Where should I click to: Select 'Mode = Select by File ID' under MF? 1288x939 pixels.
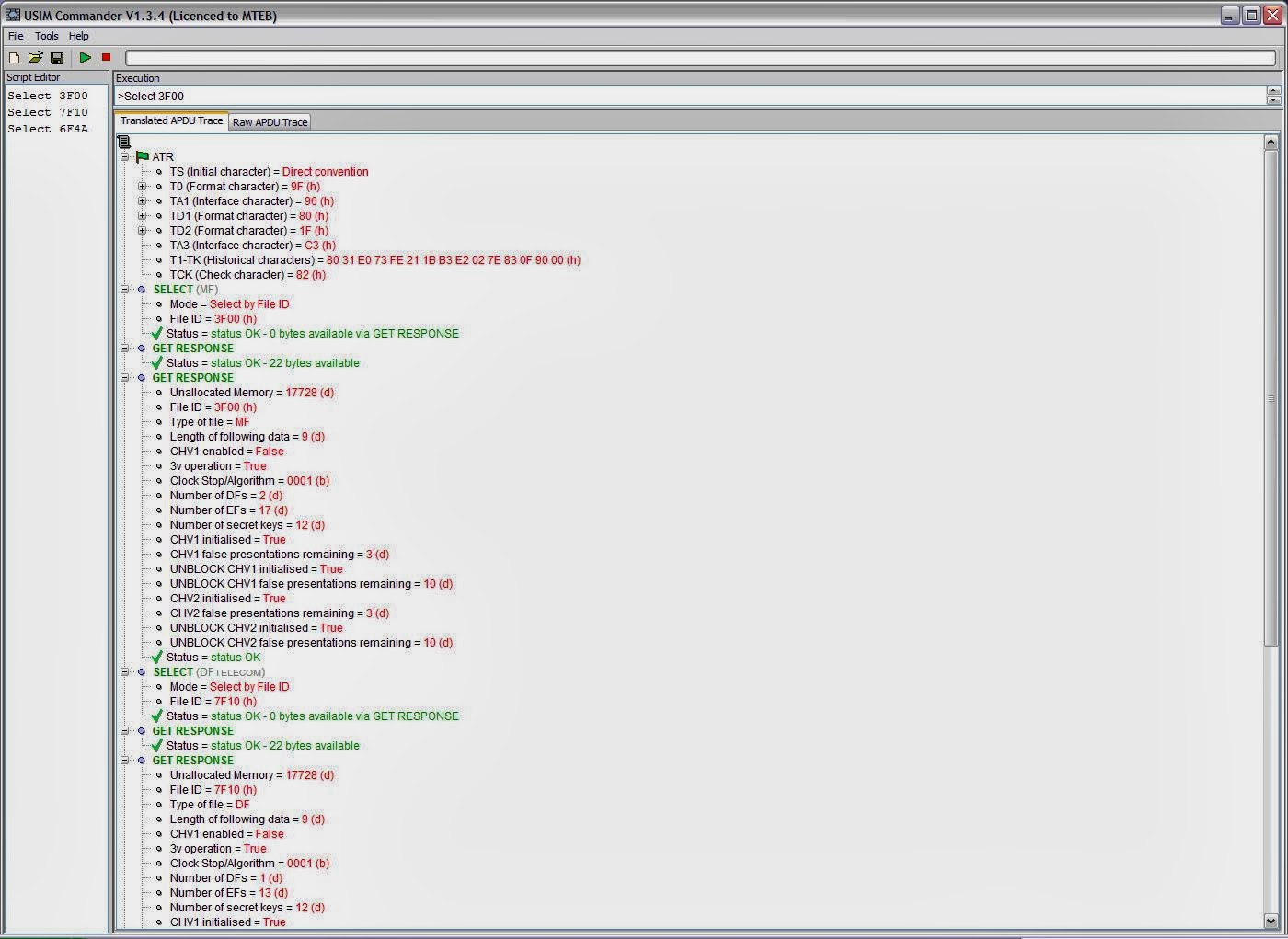click(229, 304)
